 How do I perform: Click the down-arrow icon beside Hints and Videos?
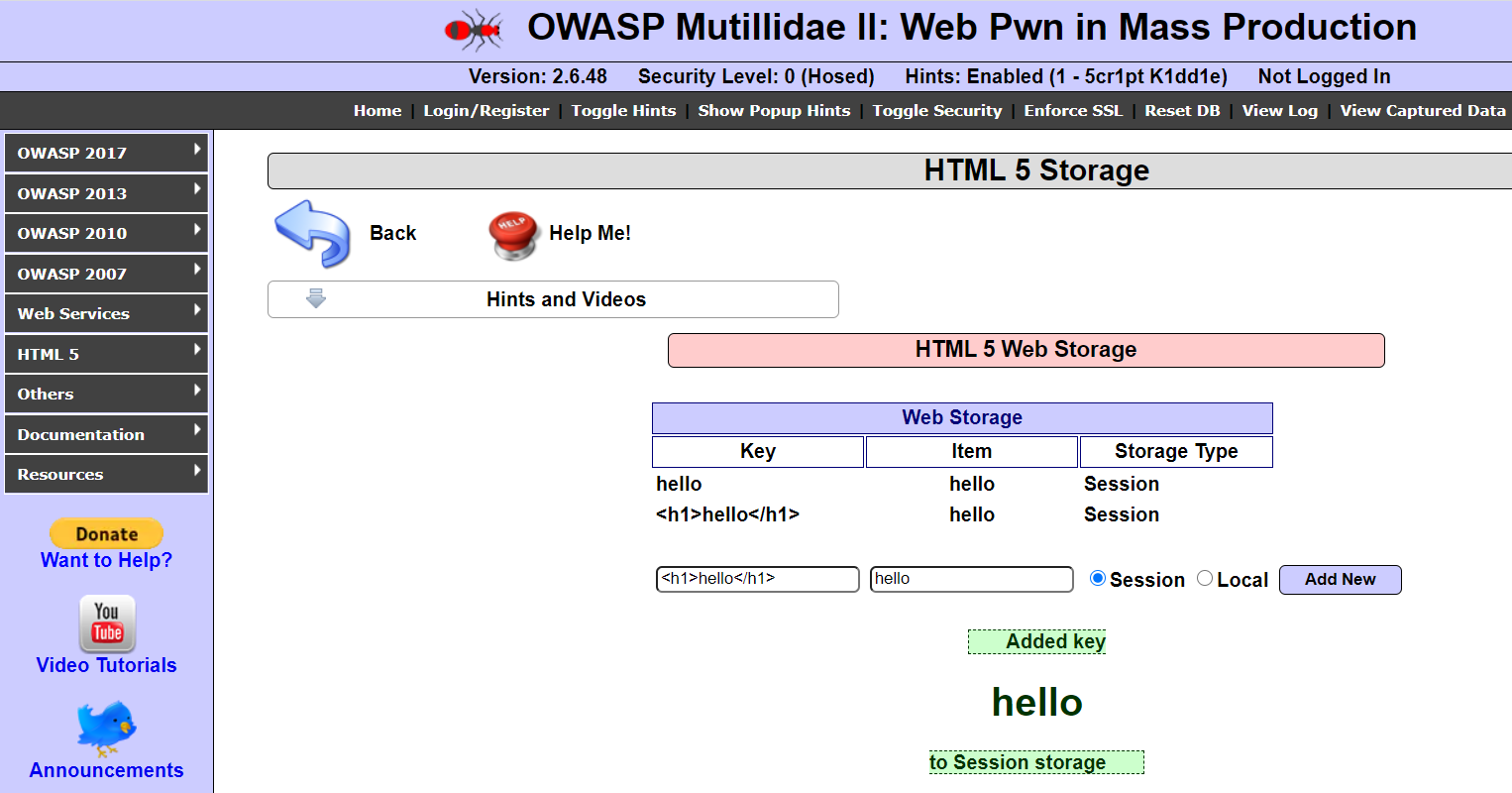315,298
